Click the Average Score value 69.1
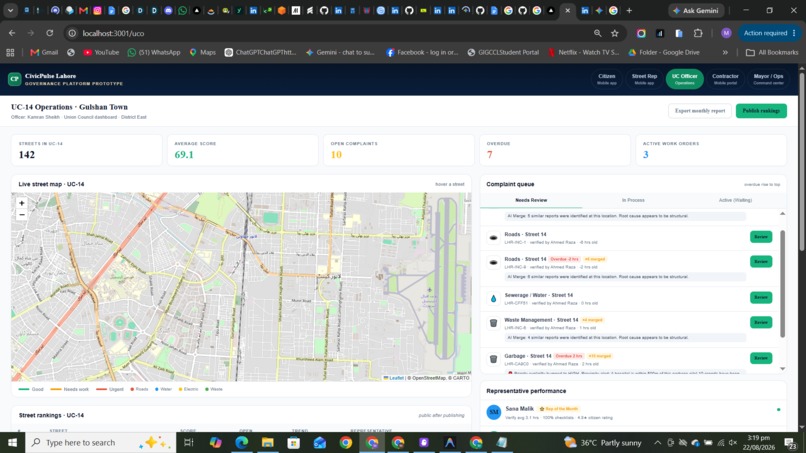 click(184, 155)
